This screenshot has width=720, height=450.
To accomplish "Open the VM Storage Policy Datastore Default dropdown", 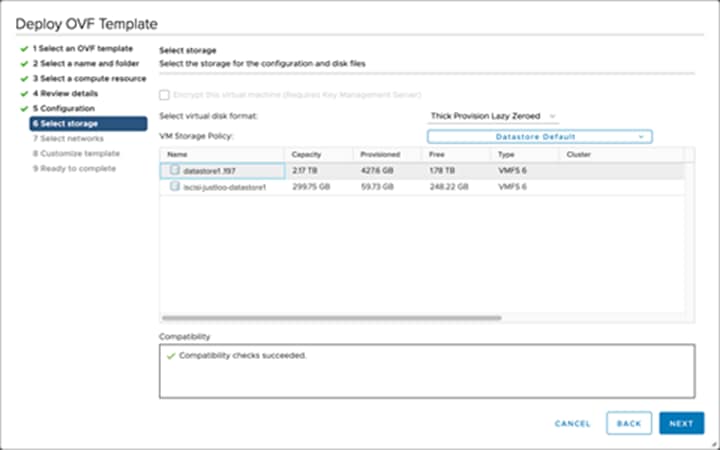I will click(540, 137).
